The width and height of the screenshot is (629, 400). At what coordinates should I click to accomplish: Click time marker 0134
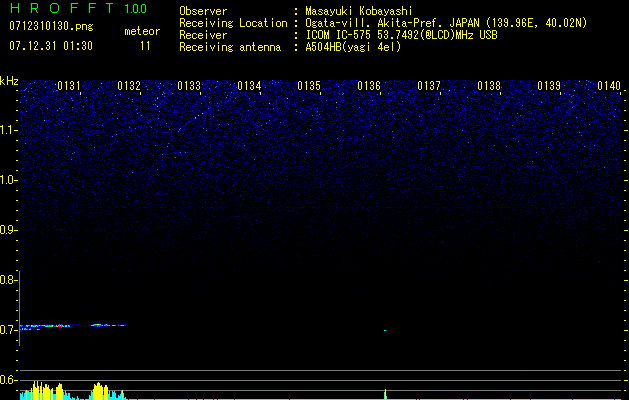(x=249, y=86)
